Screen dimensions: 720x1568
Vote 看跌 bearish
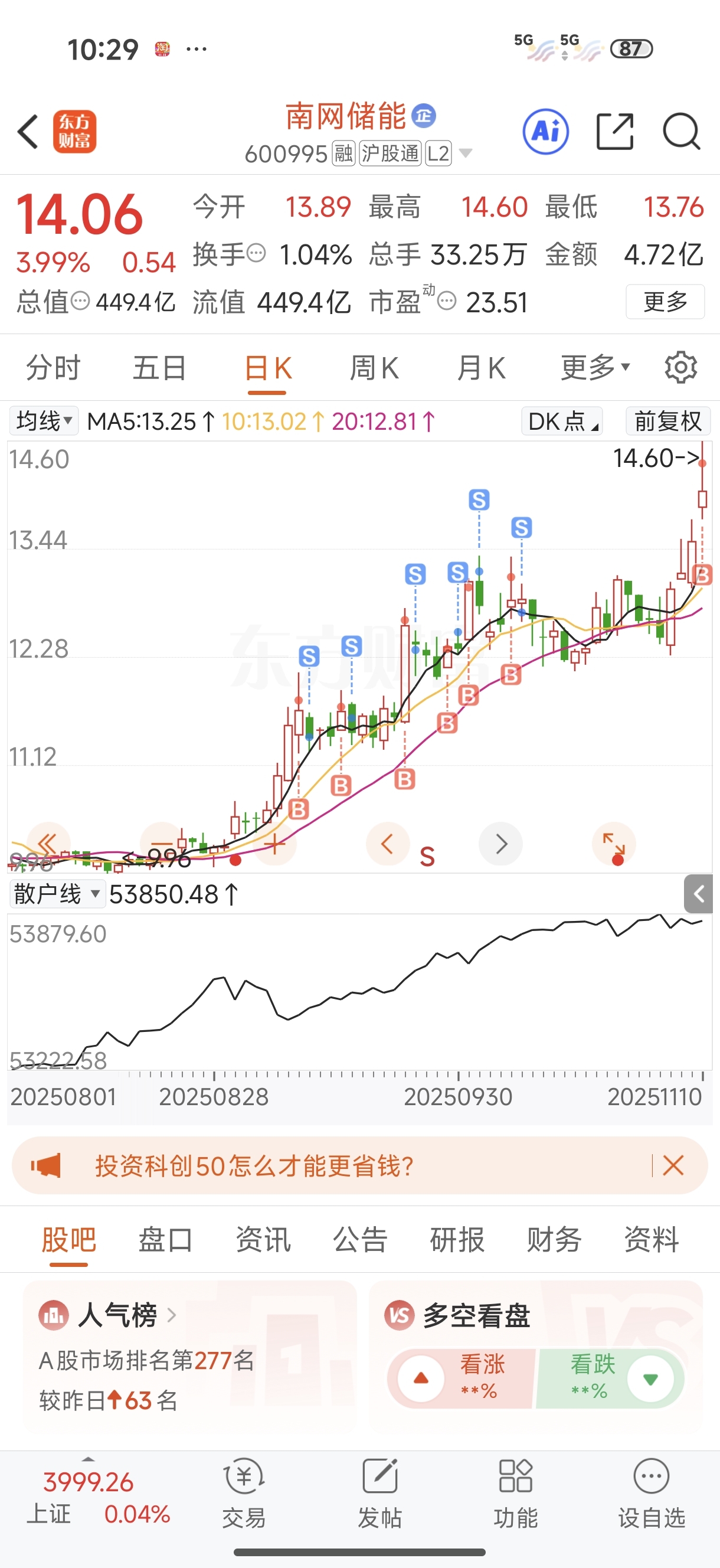pyautogui.click(x=610, y=1378)
